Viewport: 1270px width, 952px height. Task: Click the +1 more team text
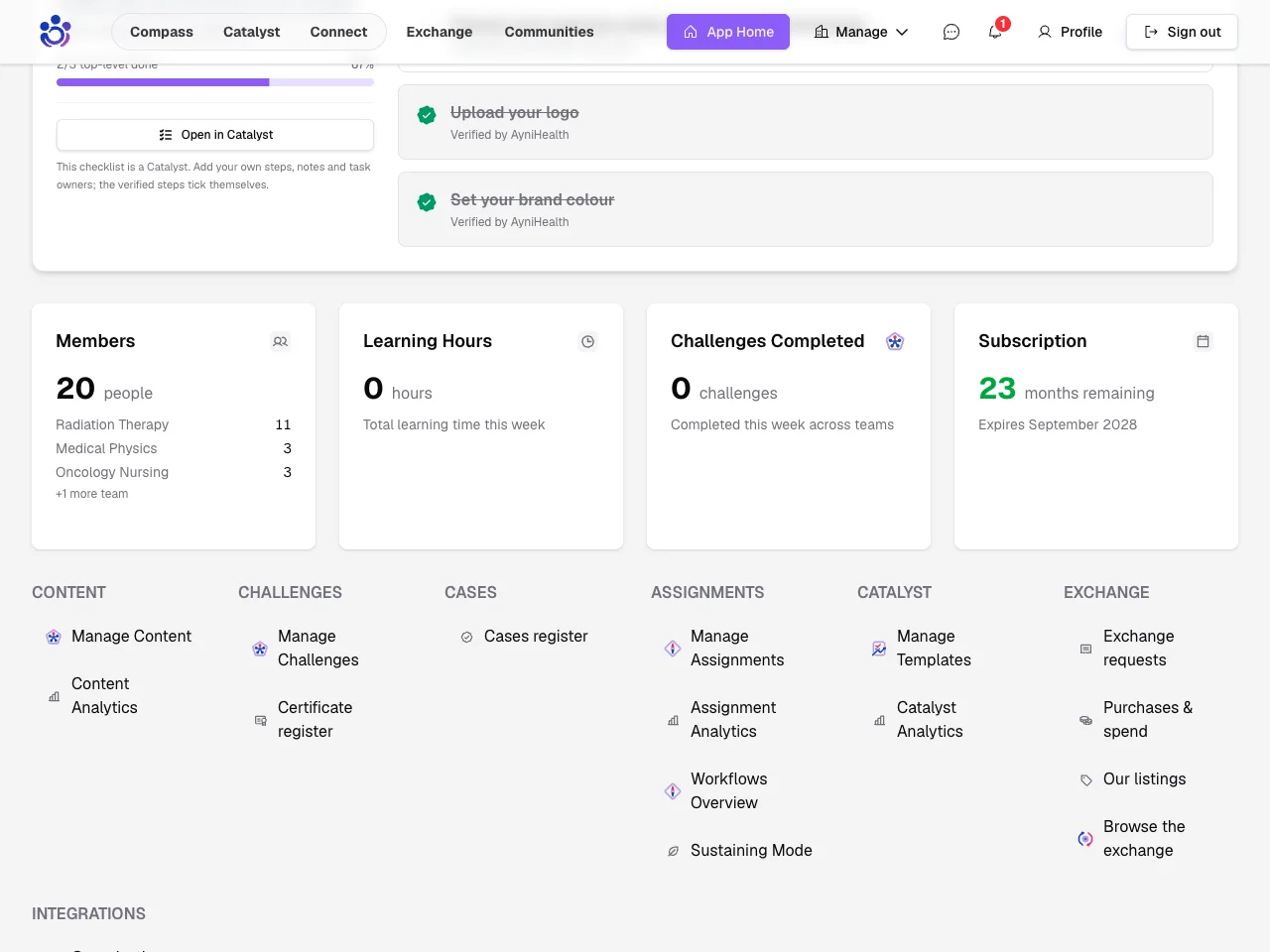pyautogui.click(x=92, y=494)
